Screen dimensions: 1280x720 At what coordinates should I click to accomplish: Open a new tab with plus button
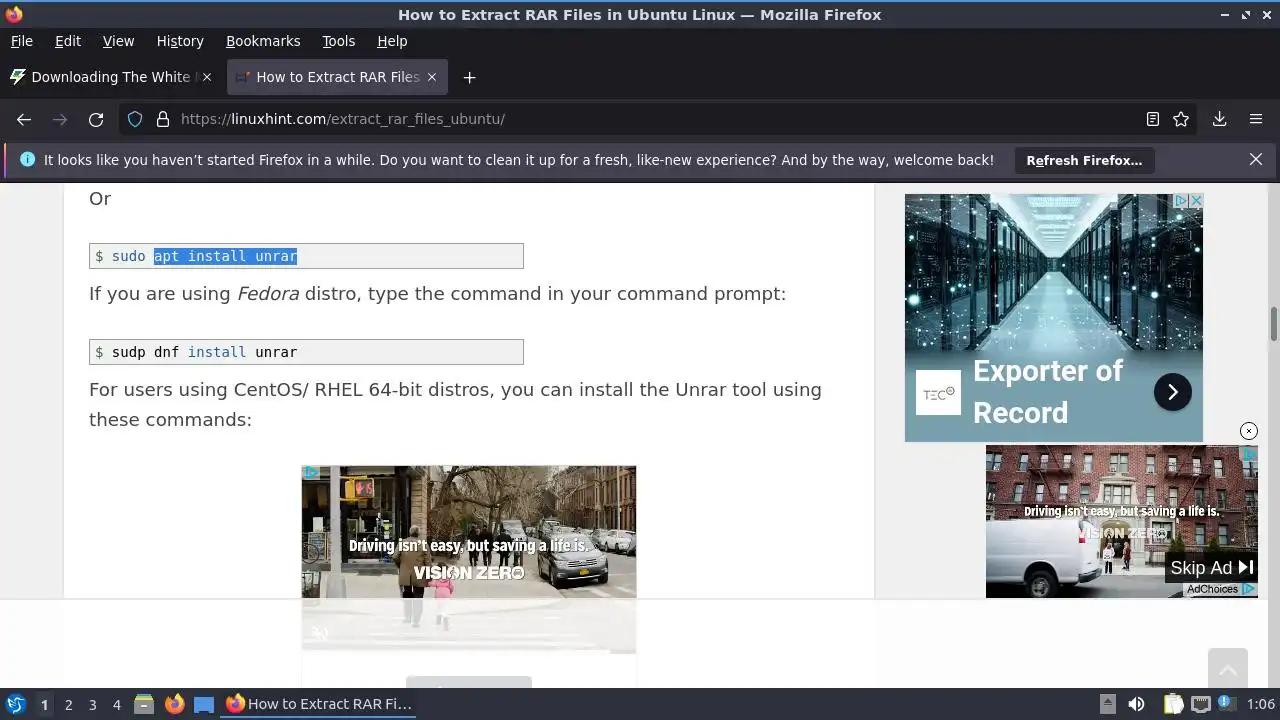tap(469, 77)
